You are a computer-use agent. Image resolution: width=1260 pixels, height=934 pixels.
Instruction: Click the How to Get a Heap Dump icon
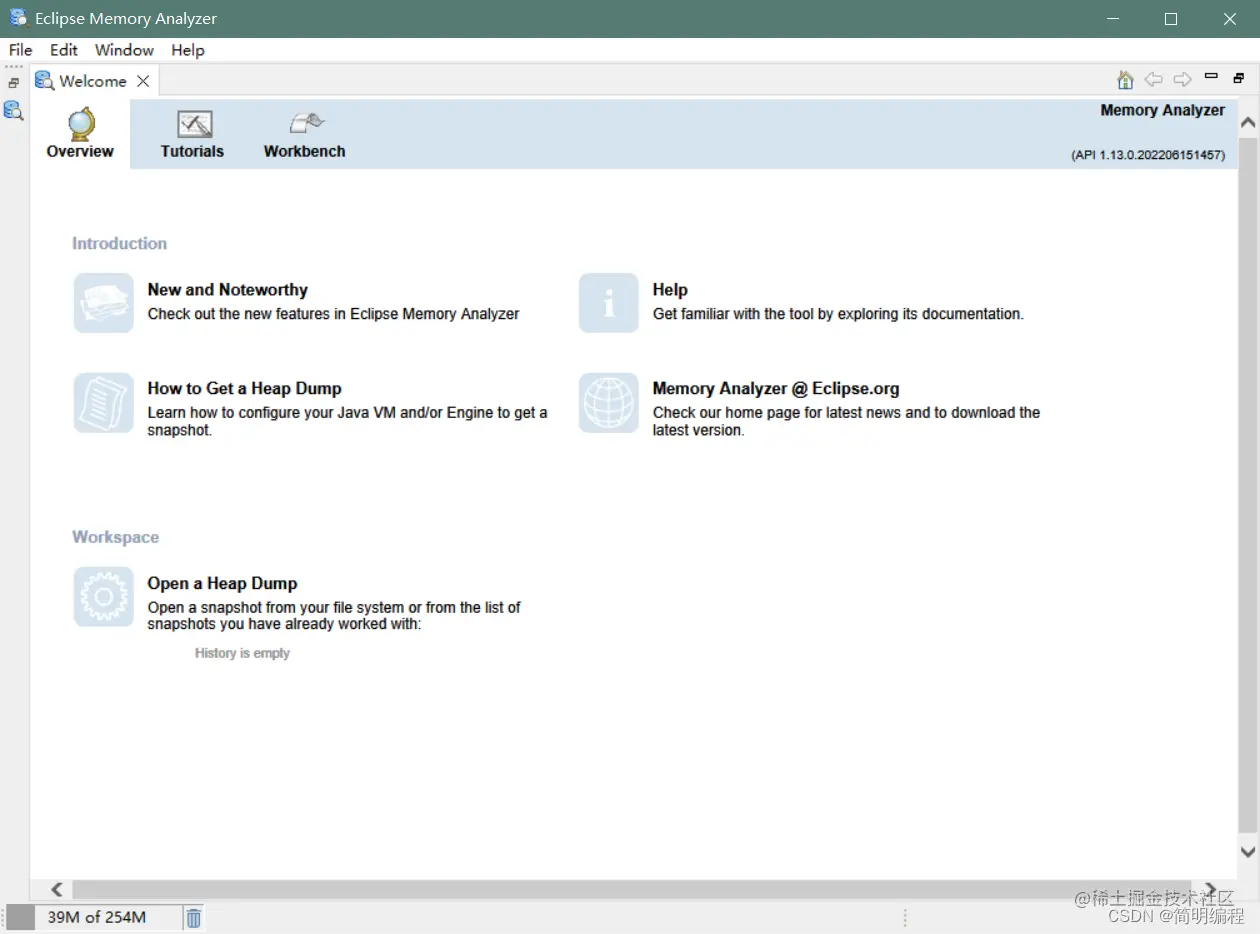click(103, 403)
